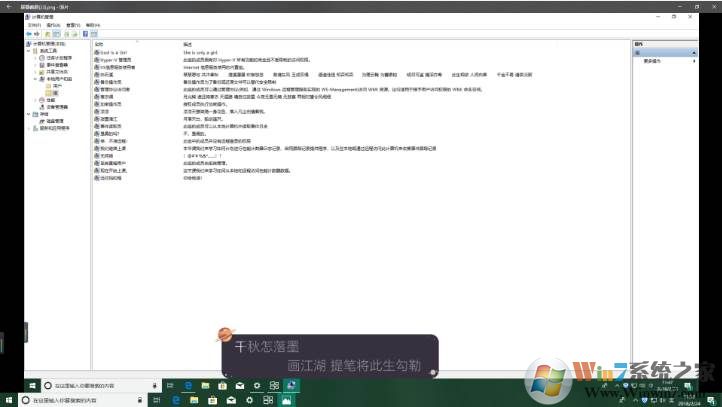Collapse the 存储 branch
The height and width of the screenshot is (407, 722).
29,114
